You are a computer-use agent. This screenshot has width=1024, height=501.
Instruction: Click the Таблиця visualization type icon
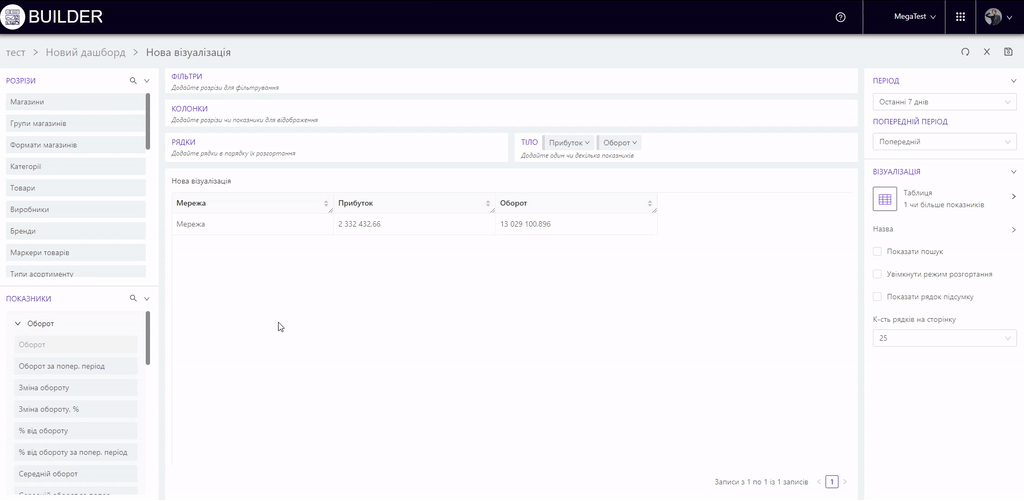pyautogui.click(x=885, y=198)
